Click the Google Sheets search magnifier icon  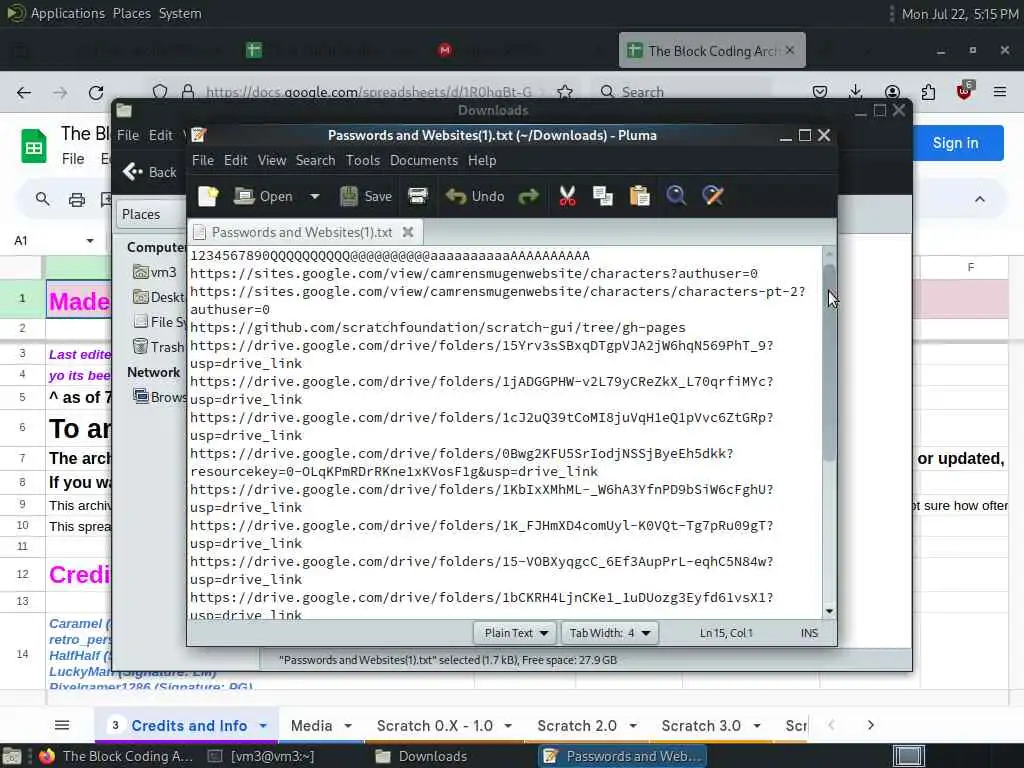click(x=42, y=199)
